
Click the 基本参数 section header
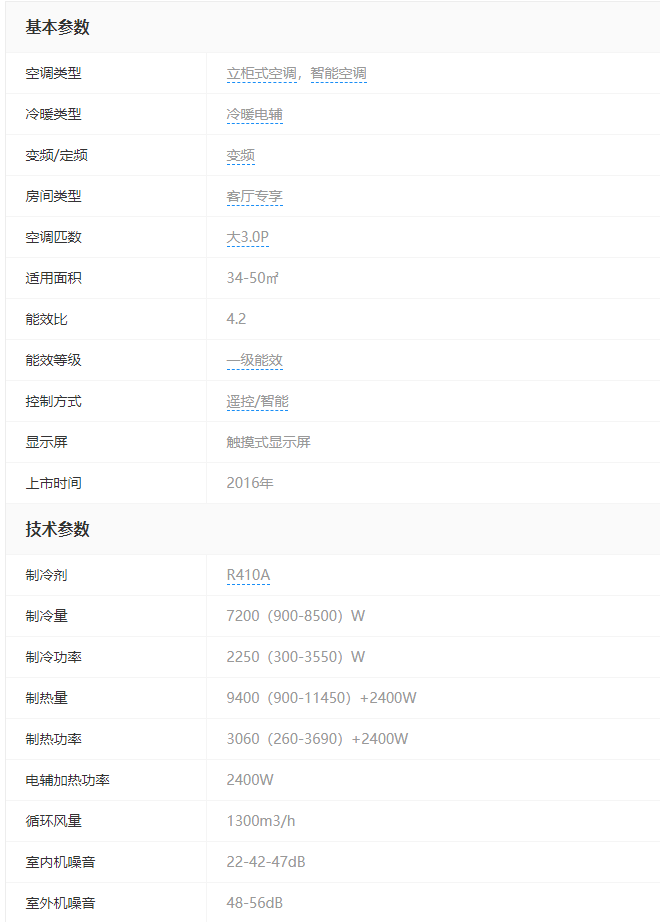click(57, 27)
